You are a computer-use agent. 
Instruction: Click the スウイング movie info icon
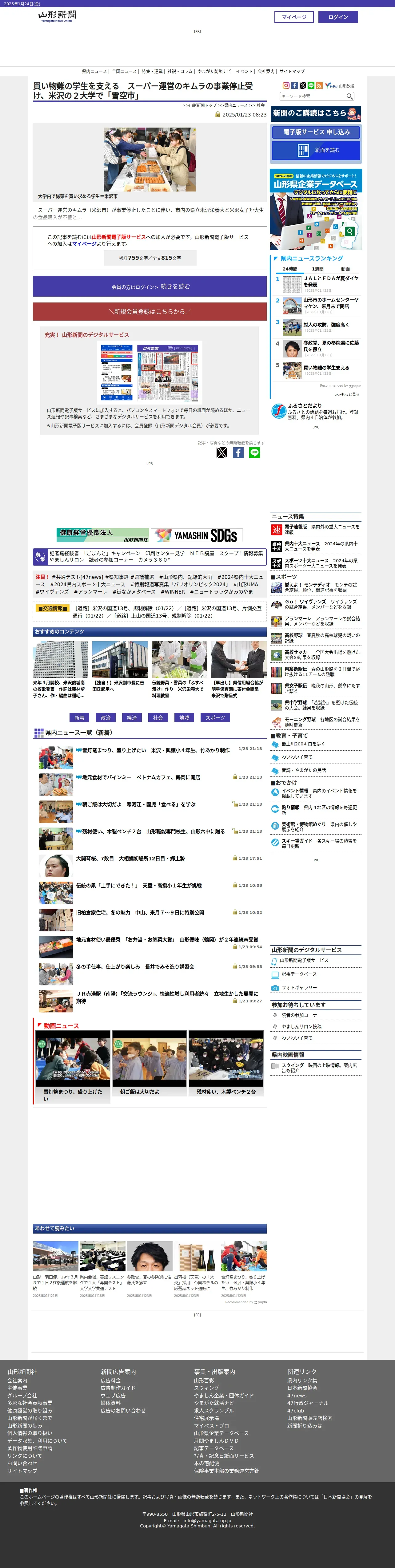(x=275, y=1066)
